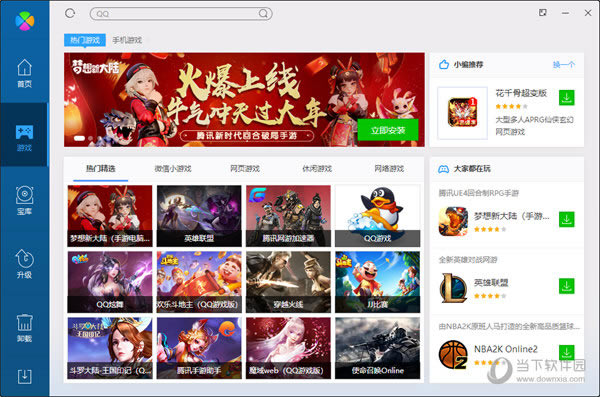
Task: Click the League of Legends L icon
Action: coord(453,288)
